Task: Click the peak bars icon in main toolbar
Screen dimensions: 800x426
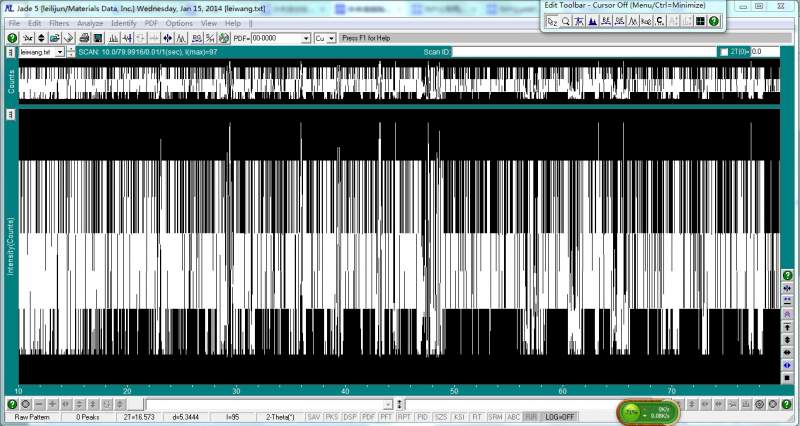Action: coord(113,38)
